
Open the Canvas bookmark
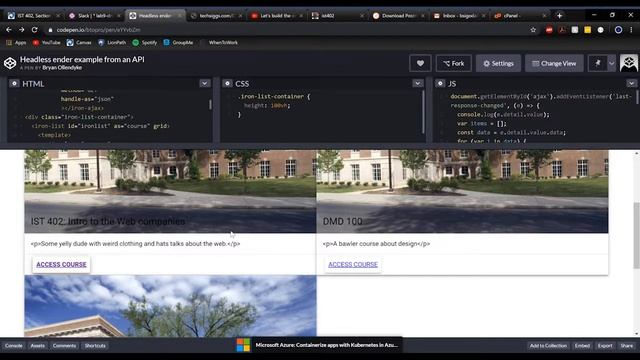[x=79, y=42]
